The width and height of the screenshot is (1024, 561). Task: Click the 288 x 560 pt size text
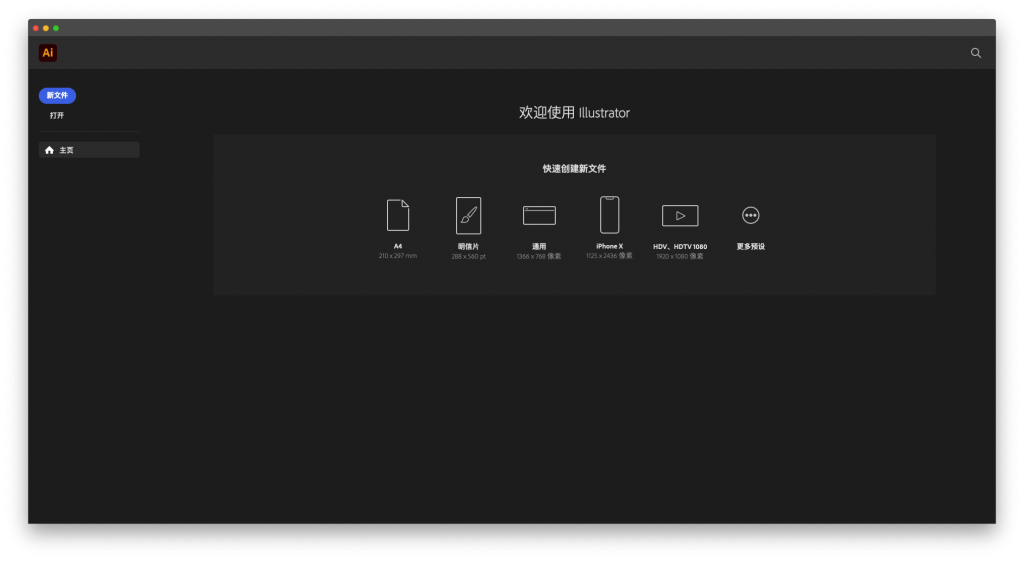pos(468,257)
